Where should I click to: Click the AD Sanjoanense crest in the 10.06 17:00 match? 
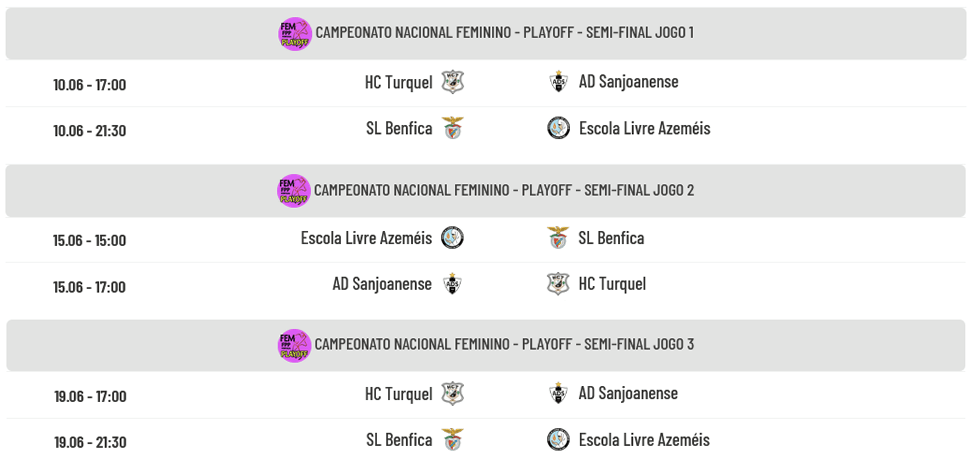click(x=558, y=82)
